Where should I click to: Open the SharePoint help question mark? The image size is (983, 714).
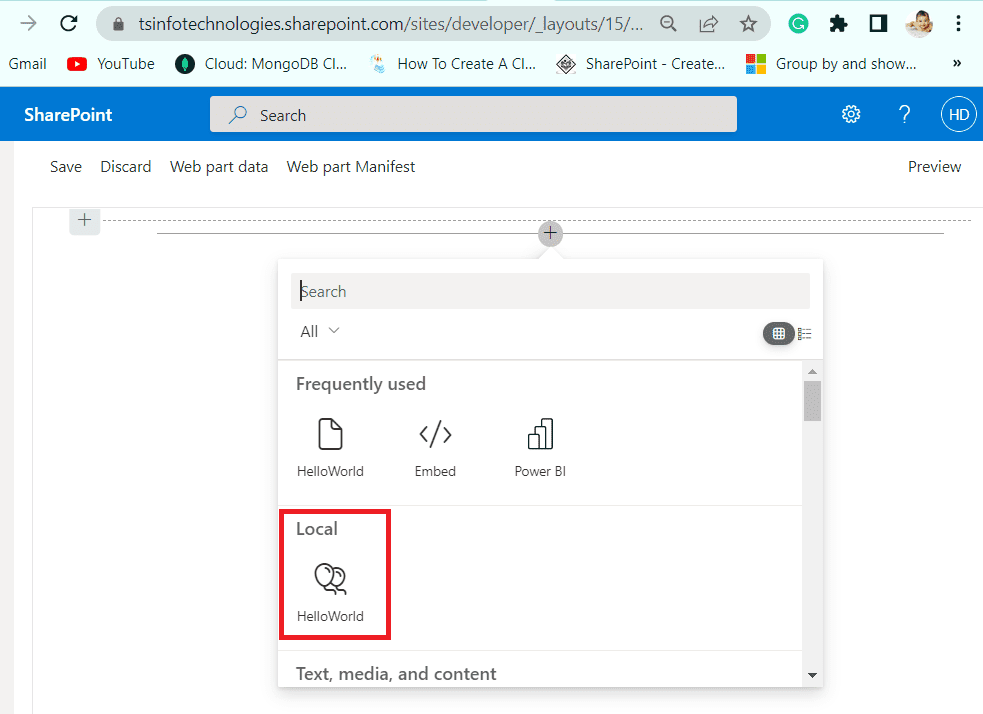coord(904,114)
